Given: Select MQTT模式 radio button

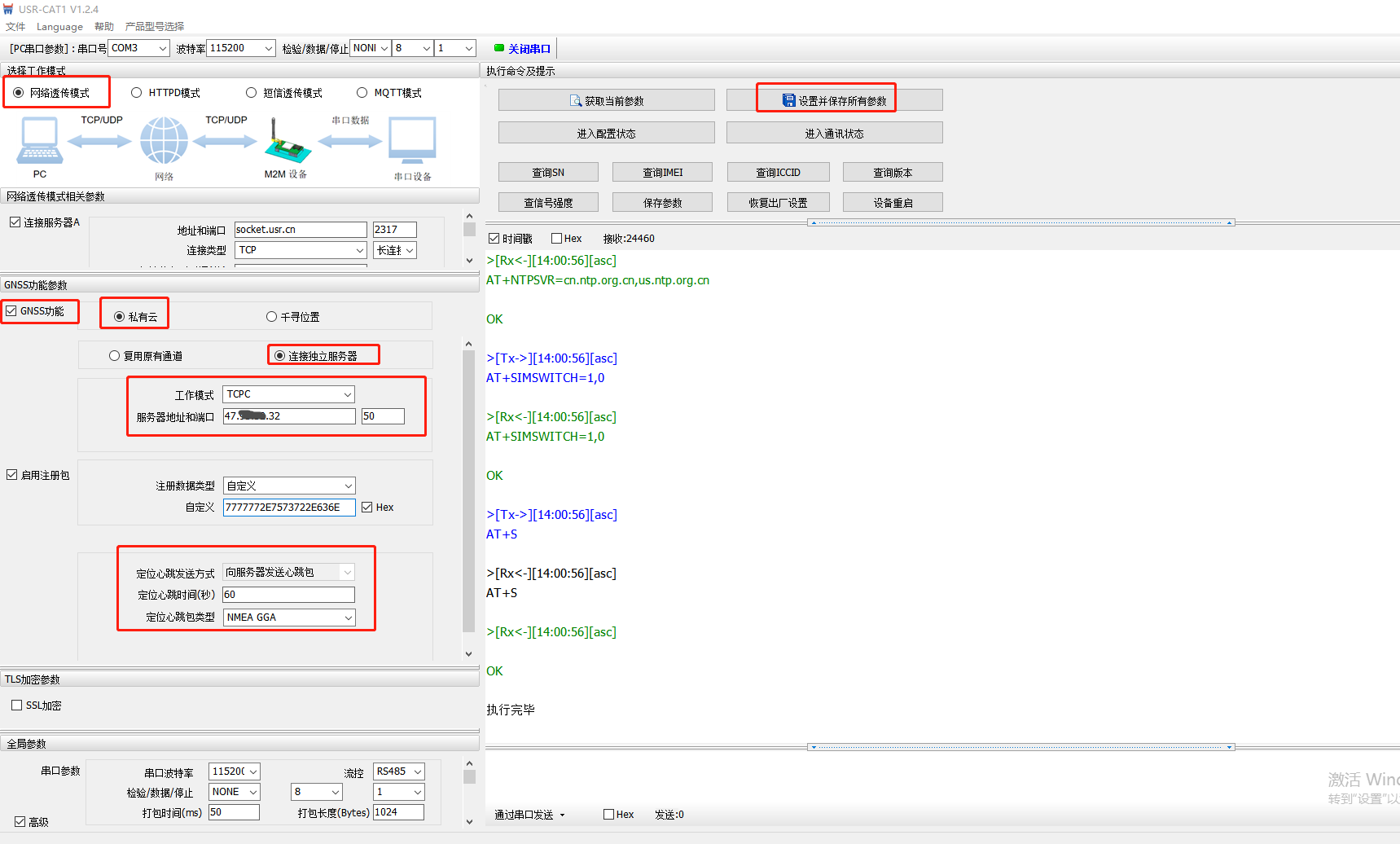Looking at the screenshot, I should [x=362, y=93].
